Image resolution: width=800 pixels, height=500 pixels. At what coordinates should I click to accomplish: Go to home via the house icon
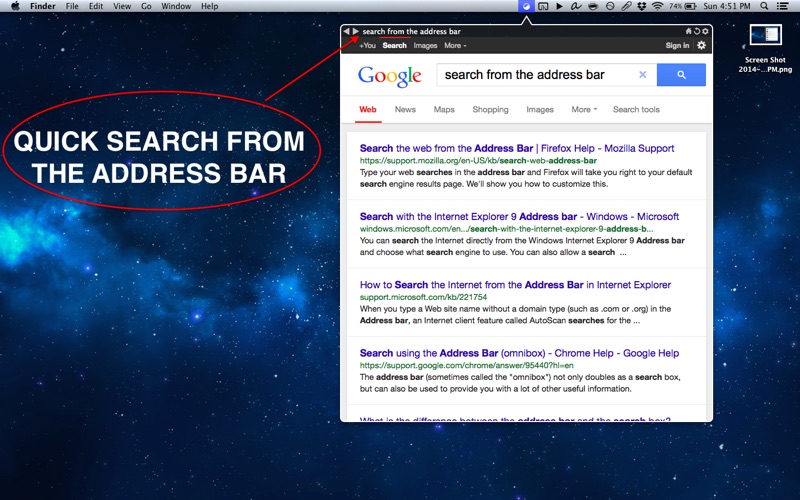pos(688,31)
